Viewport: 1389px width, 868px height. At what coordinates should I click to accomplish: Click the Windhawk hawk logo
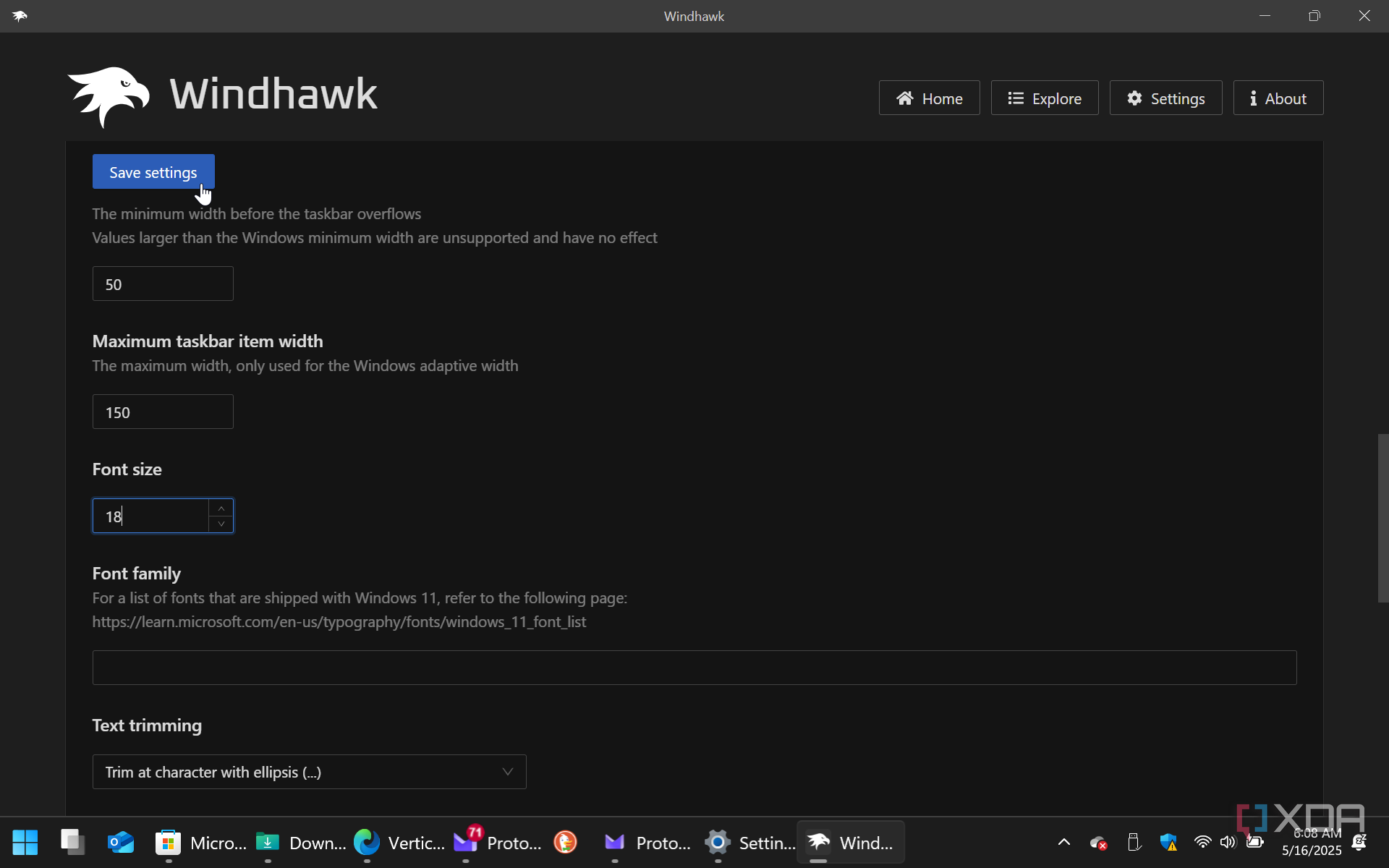[x=109, y=96]
